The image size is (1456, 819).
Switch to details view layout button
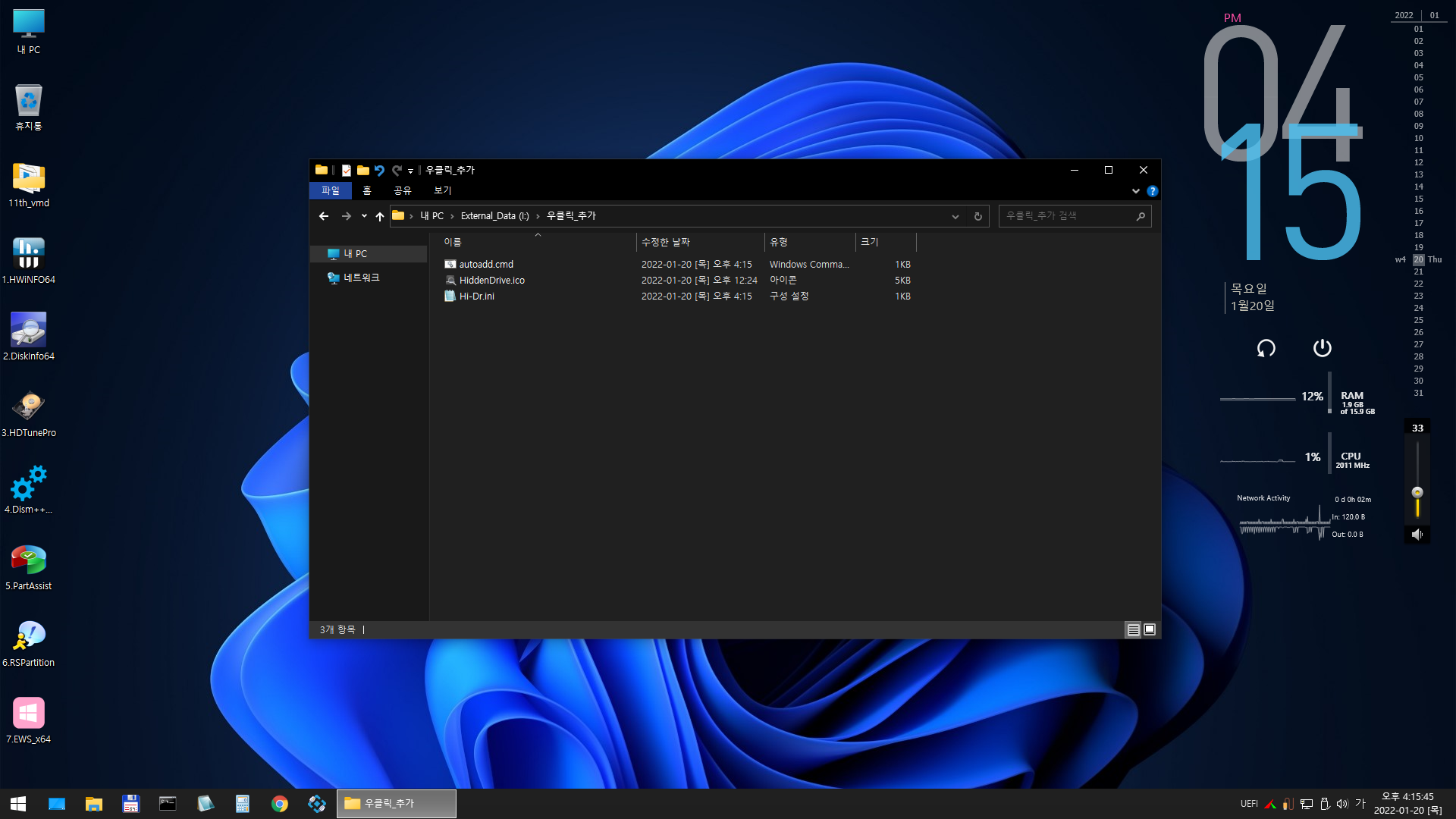point(1133,630)
